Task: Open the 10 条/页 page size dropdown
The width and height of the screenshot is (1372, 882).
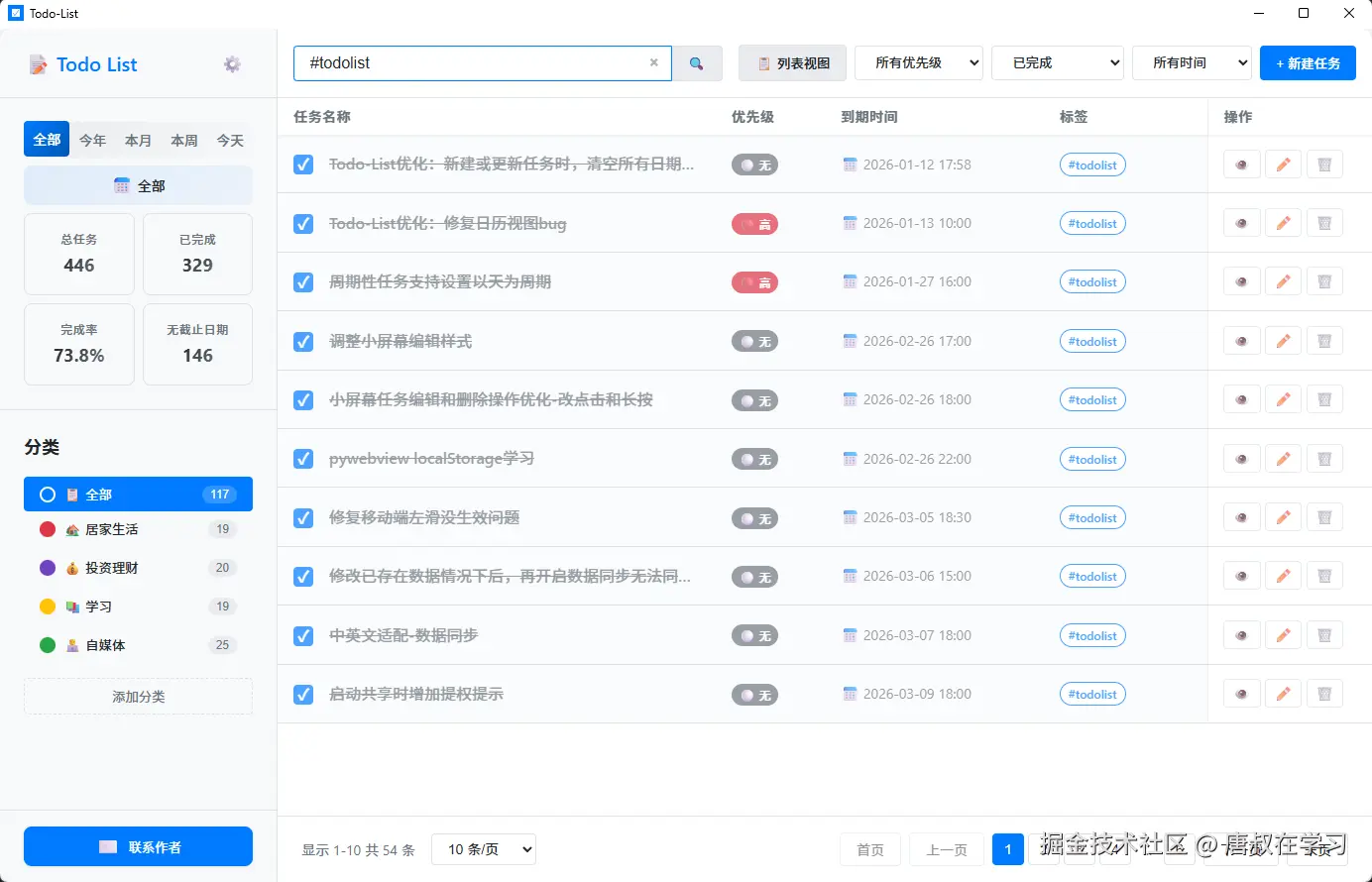Action: (x=483, y=848)
